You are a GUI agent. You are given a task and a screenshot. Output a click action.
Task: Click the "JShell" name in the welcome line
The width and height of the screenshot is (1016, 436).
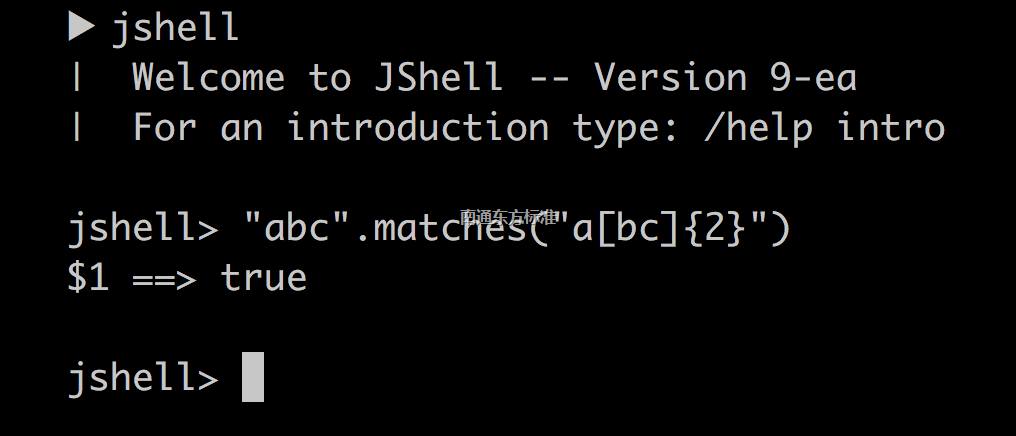(x=438, y=77)
